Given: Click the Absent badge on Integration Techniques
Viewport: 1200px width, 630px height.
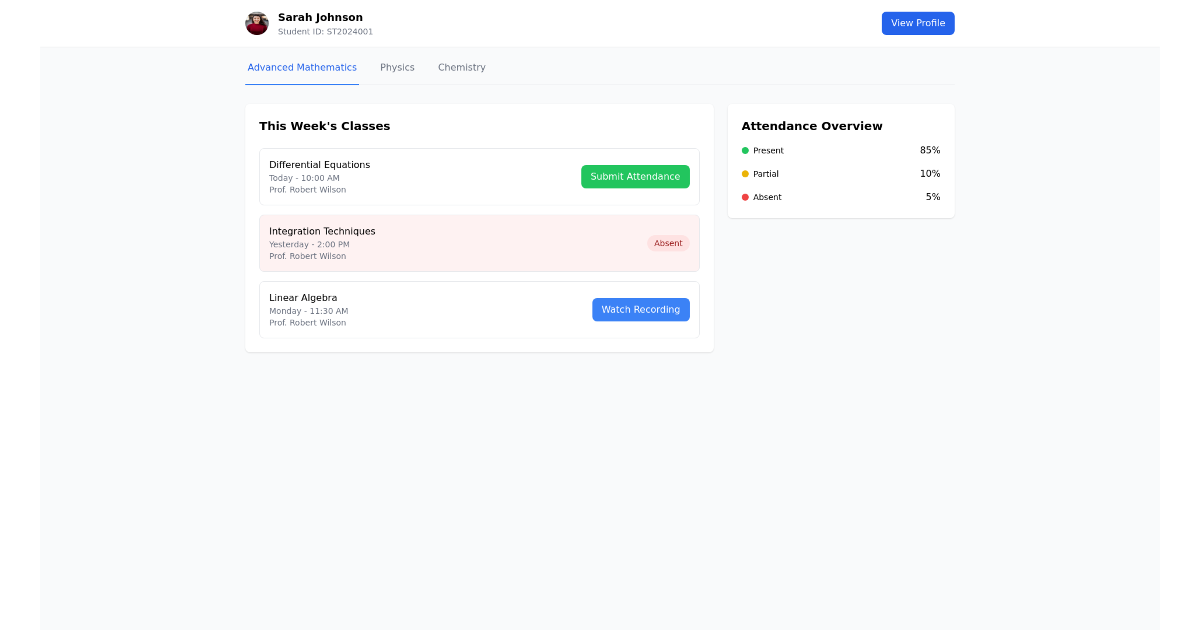Looking at the screenshot, I should point(668,242).
